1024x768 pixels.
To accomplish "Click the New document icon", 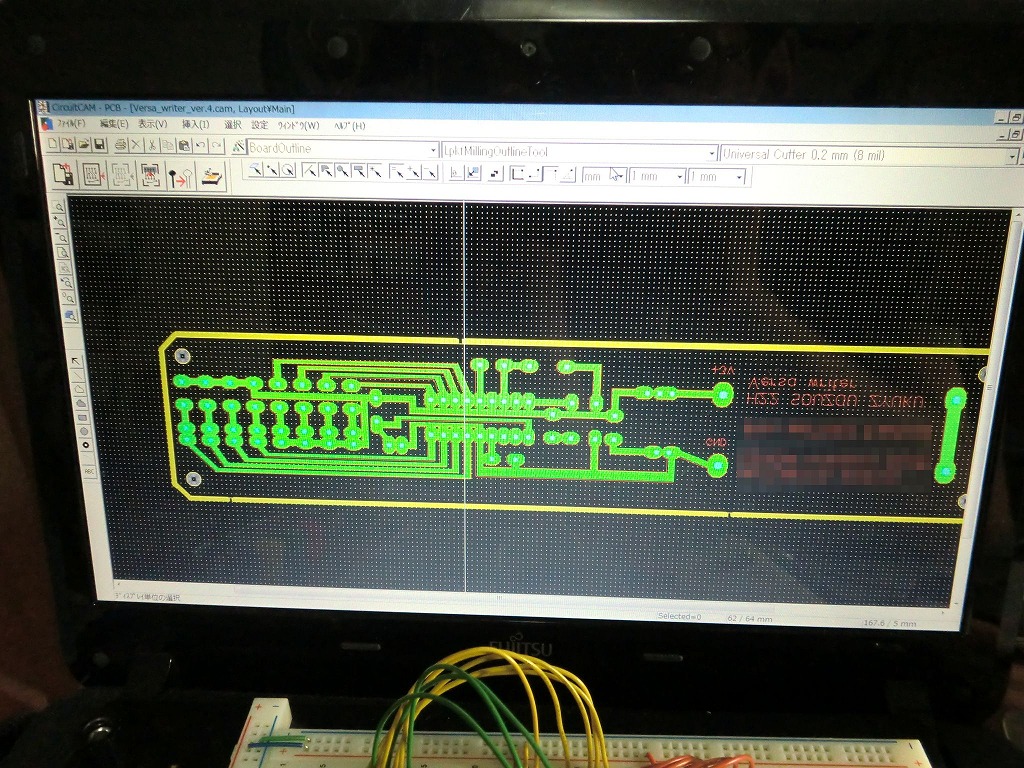I will tap(53, 144).
